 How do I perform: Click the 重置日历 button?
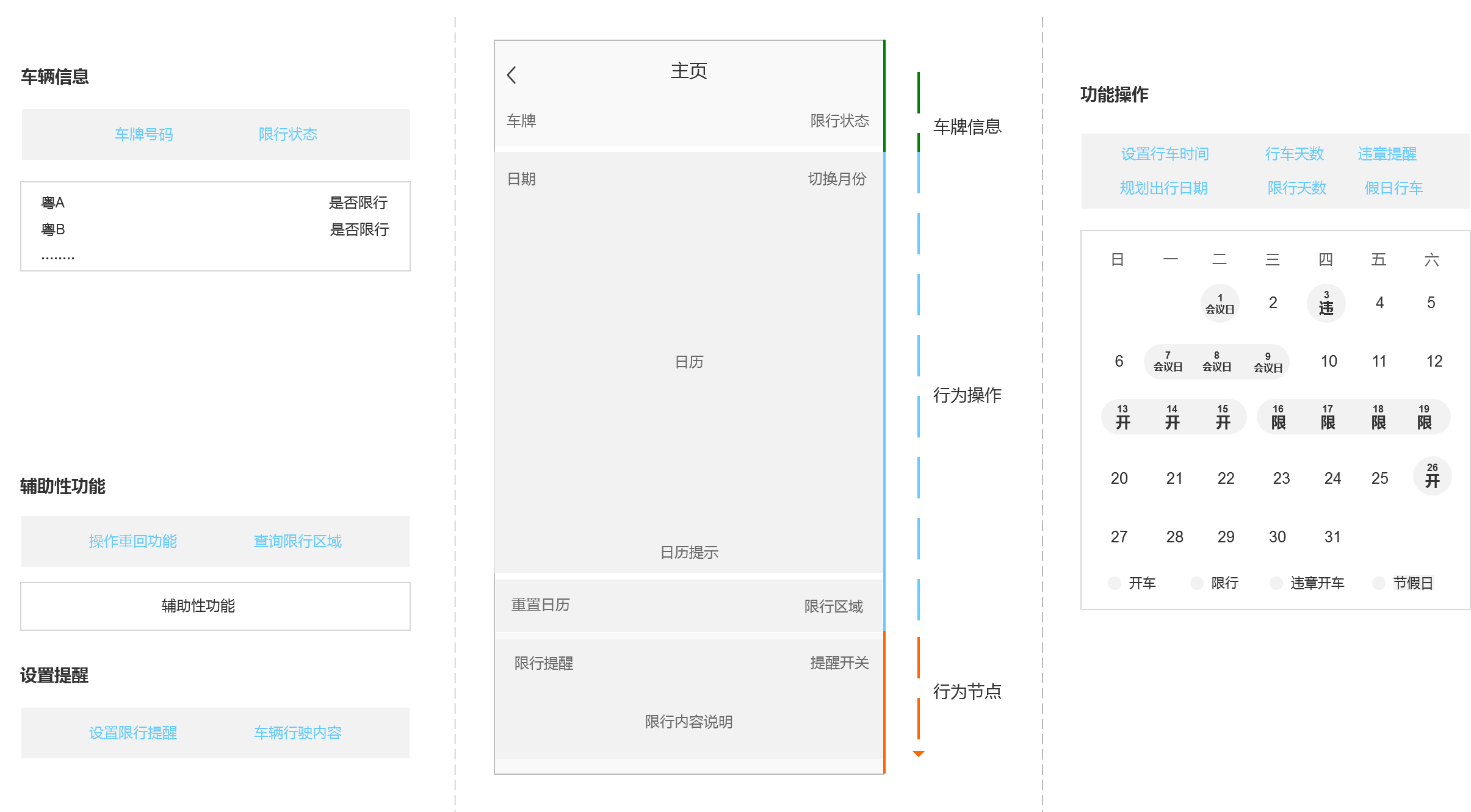click(540, 605)
